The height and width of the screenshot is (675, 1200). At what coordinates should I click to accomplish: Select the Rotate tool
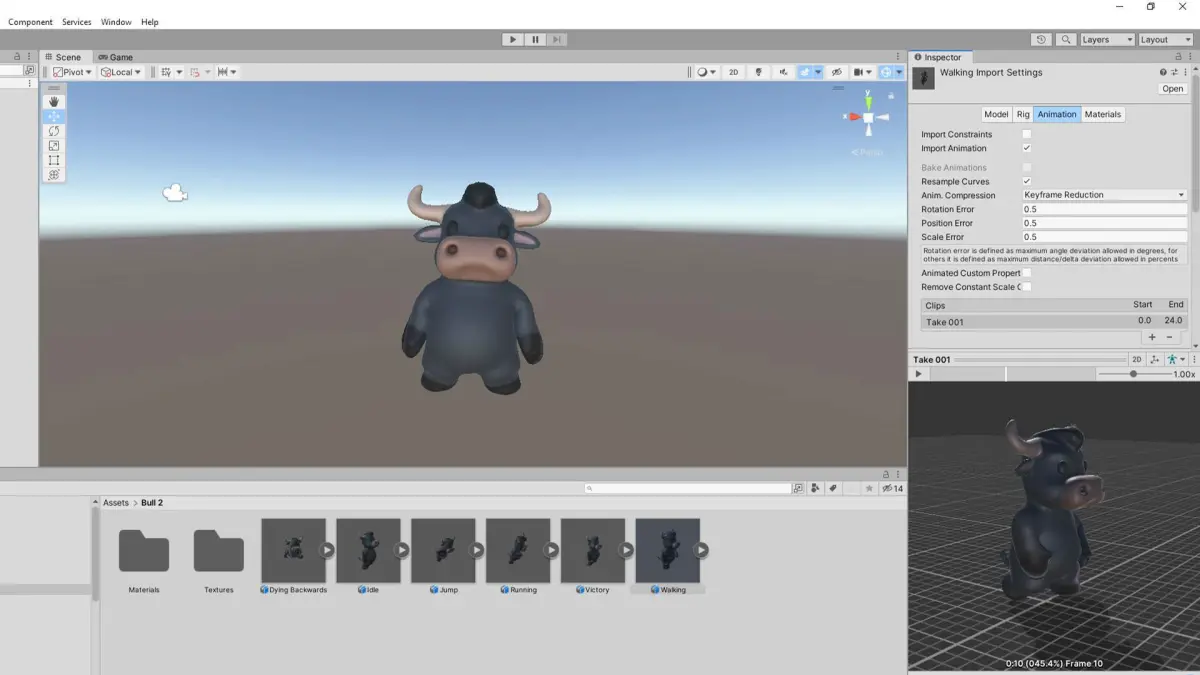[x=54, y=131]
